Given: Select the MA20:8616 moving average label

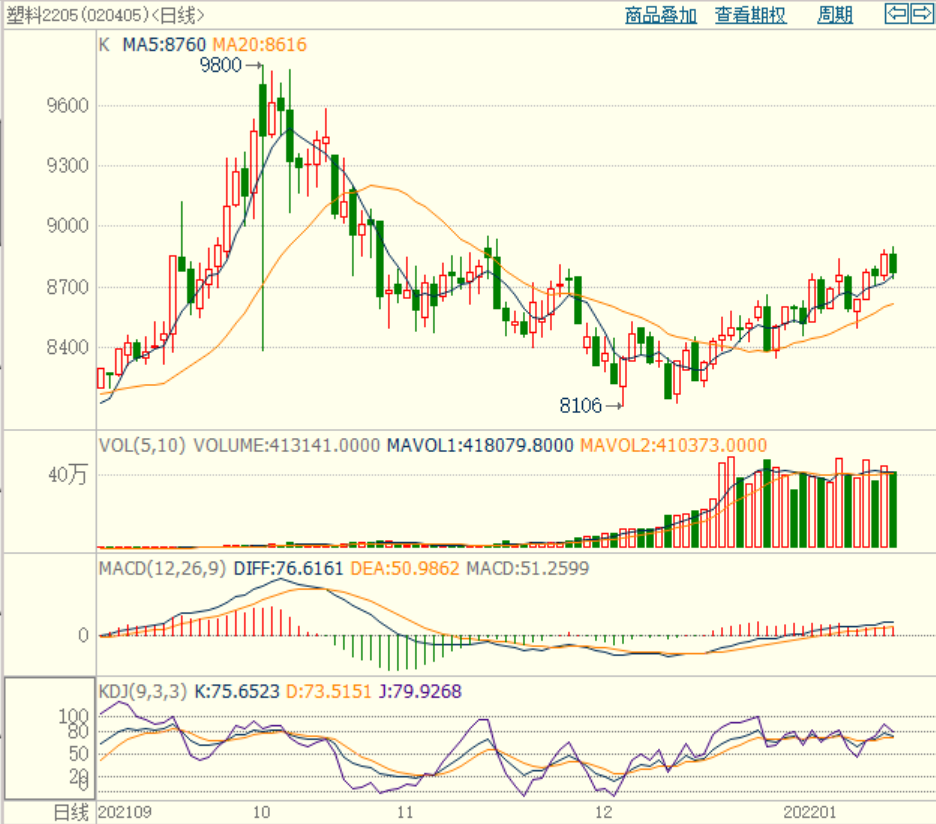Looking at the screenshot, I should click(x=258, y=45).
